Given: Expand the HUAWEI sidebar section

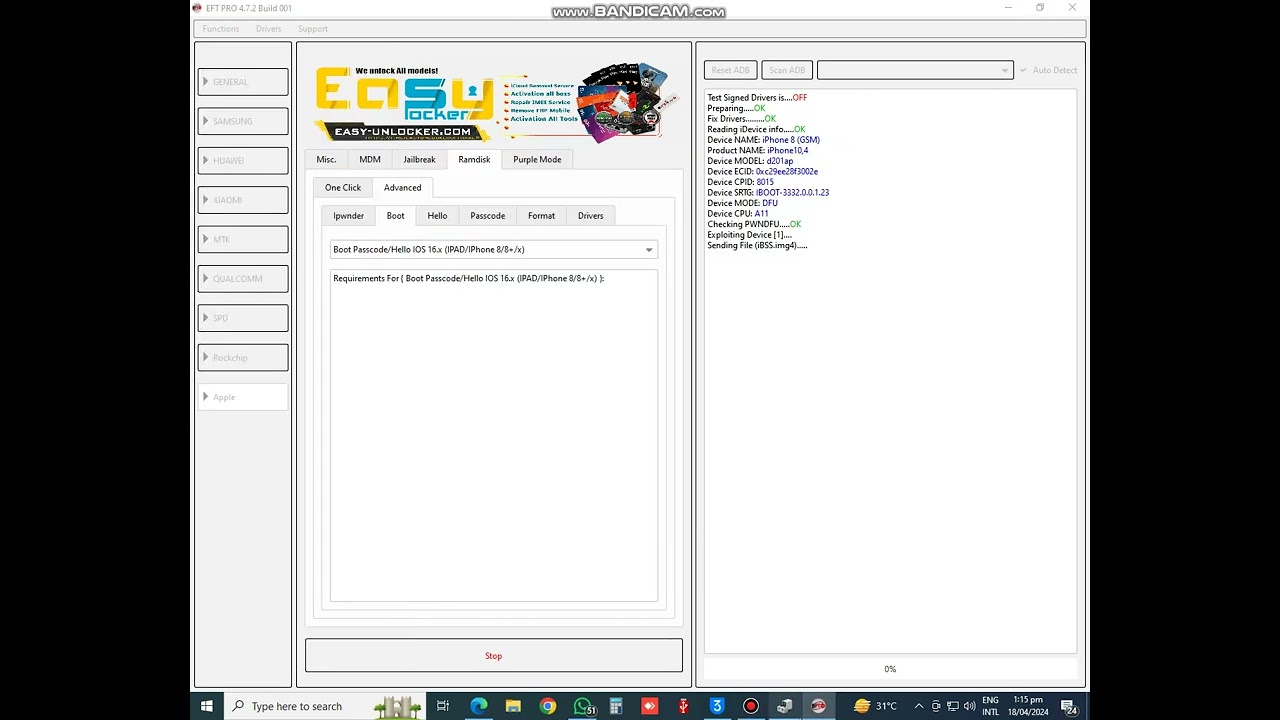Looking at the screenshot, I should [243, 160].
